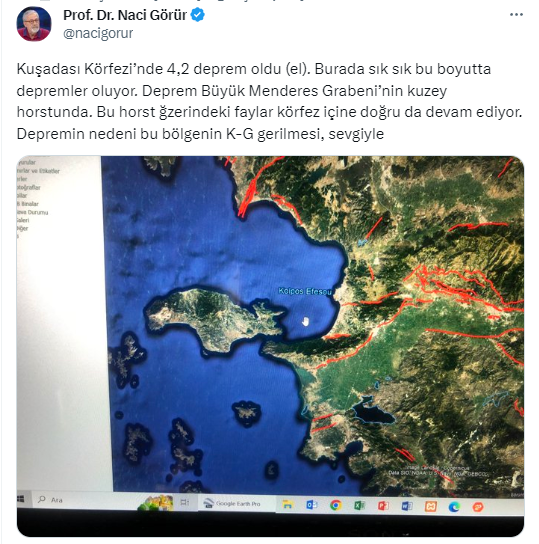
Task: Open the Task View icon on the taskbar
Action: click(x=185, y=502)
